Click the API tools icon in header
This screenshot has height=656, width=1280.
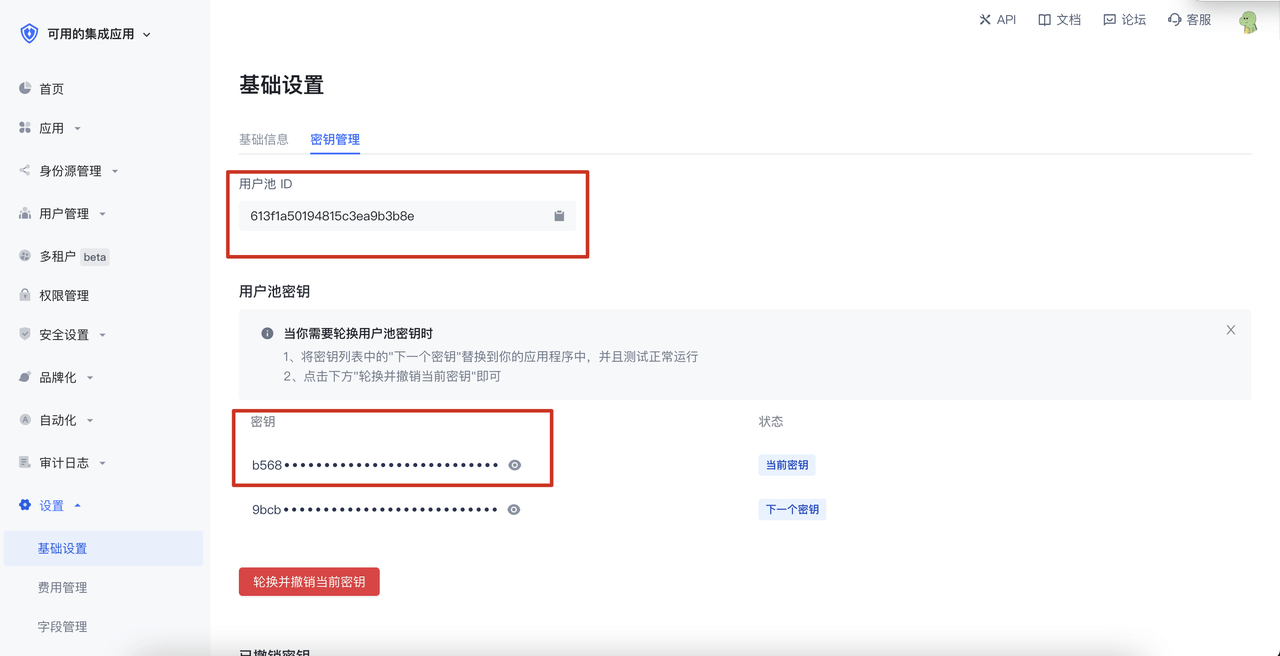(x=985, y=20)
